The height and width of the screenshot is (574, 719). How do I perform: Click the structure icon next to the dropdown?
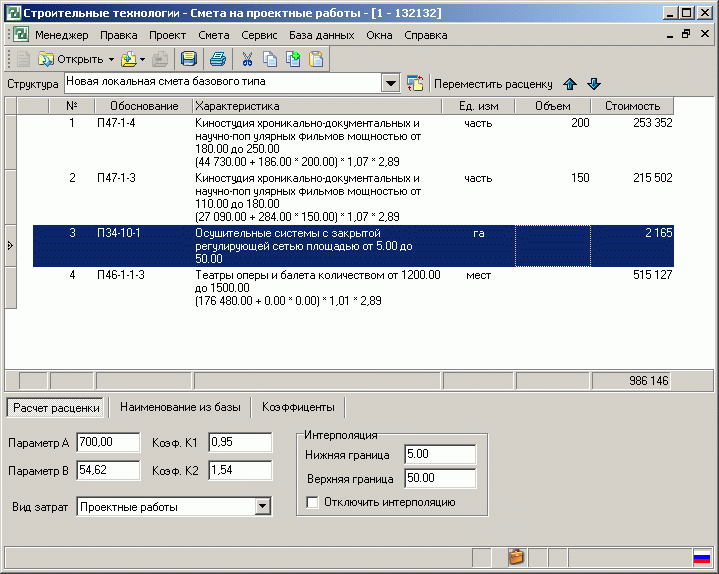pyautogui.click(x=415, y=84)
